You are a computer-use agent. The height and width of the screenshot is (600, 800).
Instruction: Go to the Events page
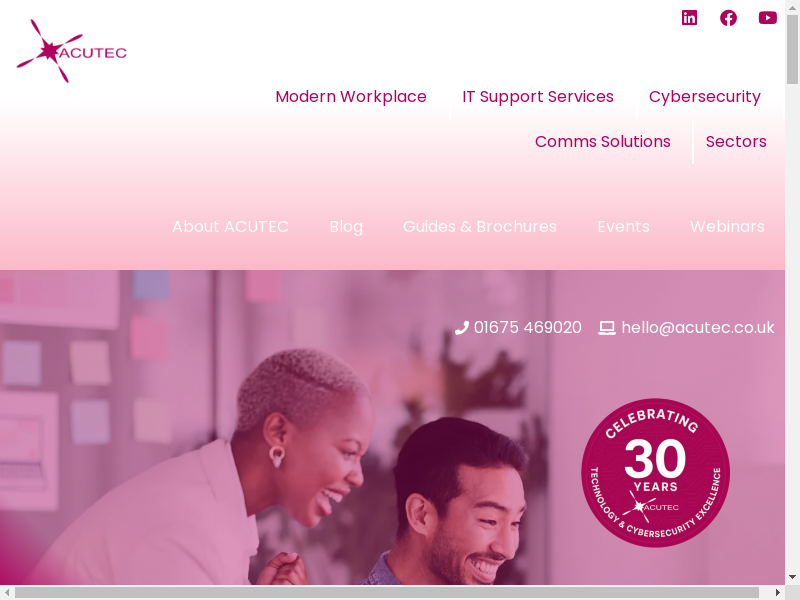[623, 227]
